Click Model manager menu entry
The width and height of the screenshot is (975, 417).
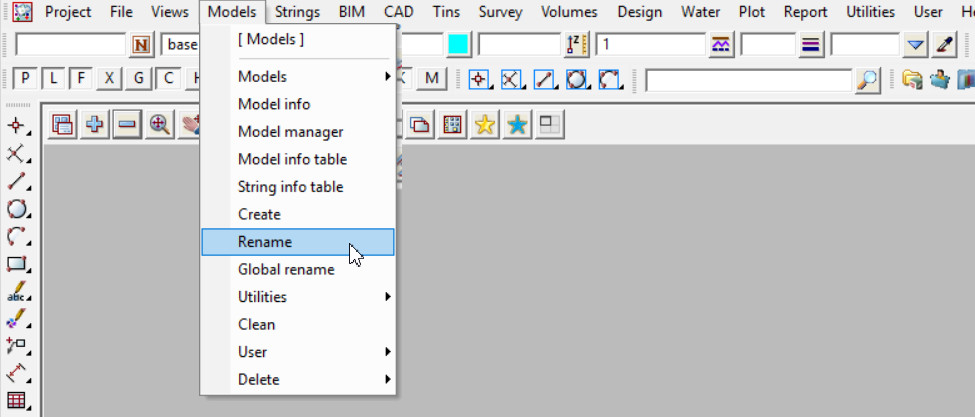[x=291, y=132]
